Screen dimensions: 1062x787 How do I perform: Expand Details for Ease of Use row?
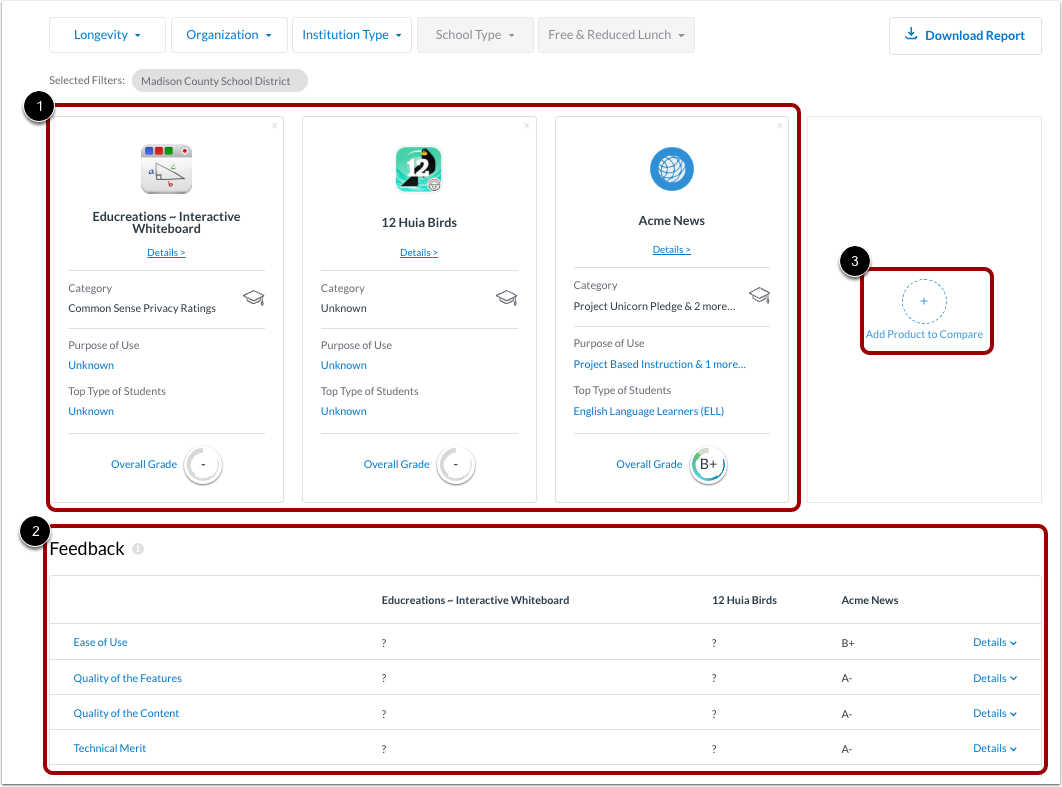click(994, 642)
